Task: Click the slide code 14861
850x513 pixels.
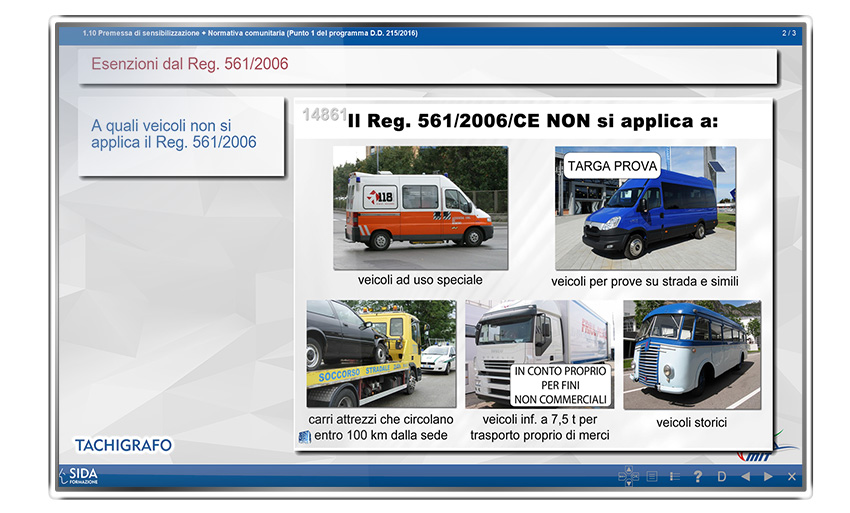Action: coord(324,116)
